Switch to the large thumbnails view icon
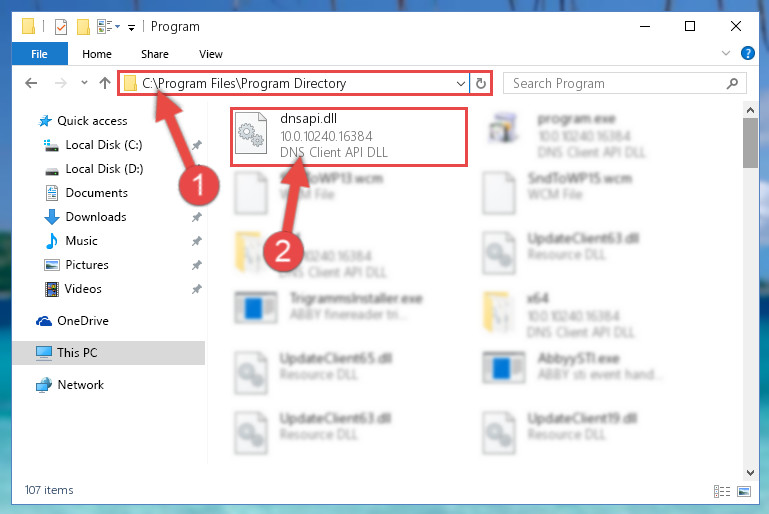Image resolution: width=769 pixels, height=514 pixels. click(x=744, y=491)
